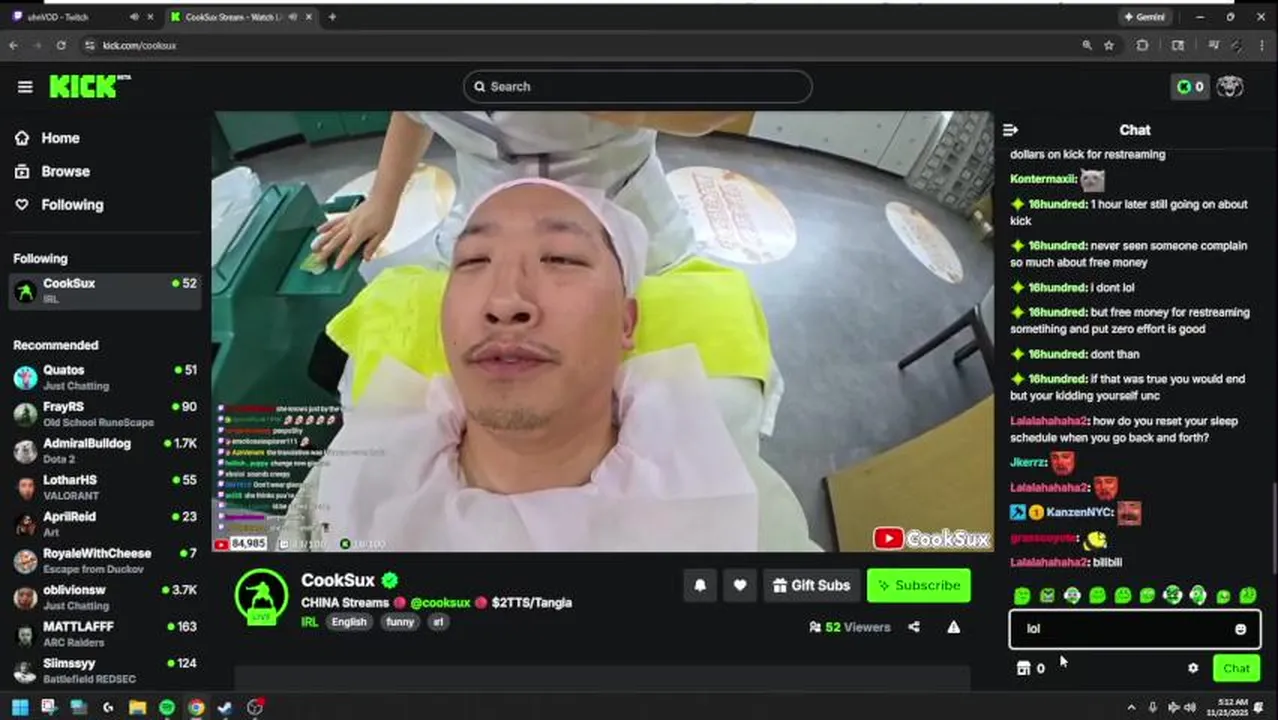Open a new browser tab
1278x720 pixels.
point(332,17)
